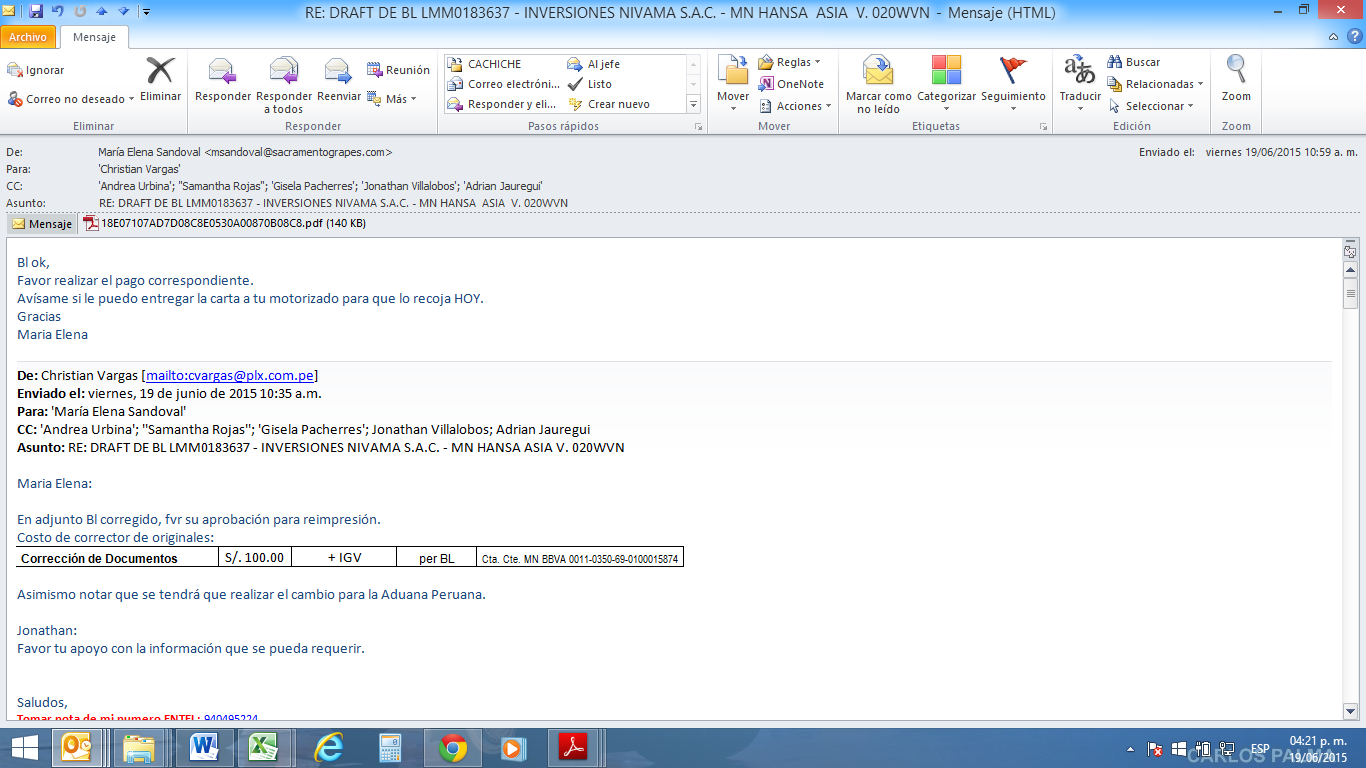Click Responder a todos icon
This screenshot has width=1366, height=768.
tap(283, 73)
